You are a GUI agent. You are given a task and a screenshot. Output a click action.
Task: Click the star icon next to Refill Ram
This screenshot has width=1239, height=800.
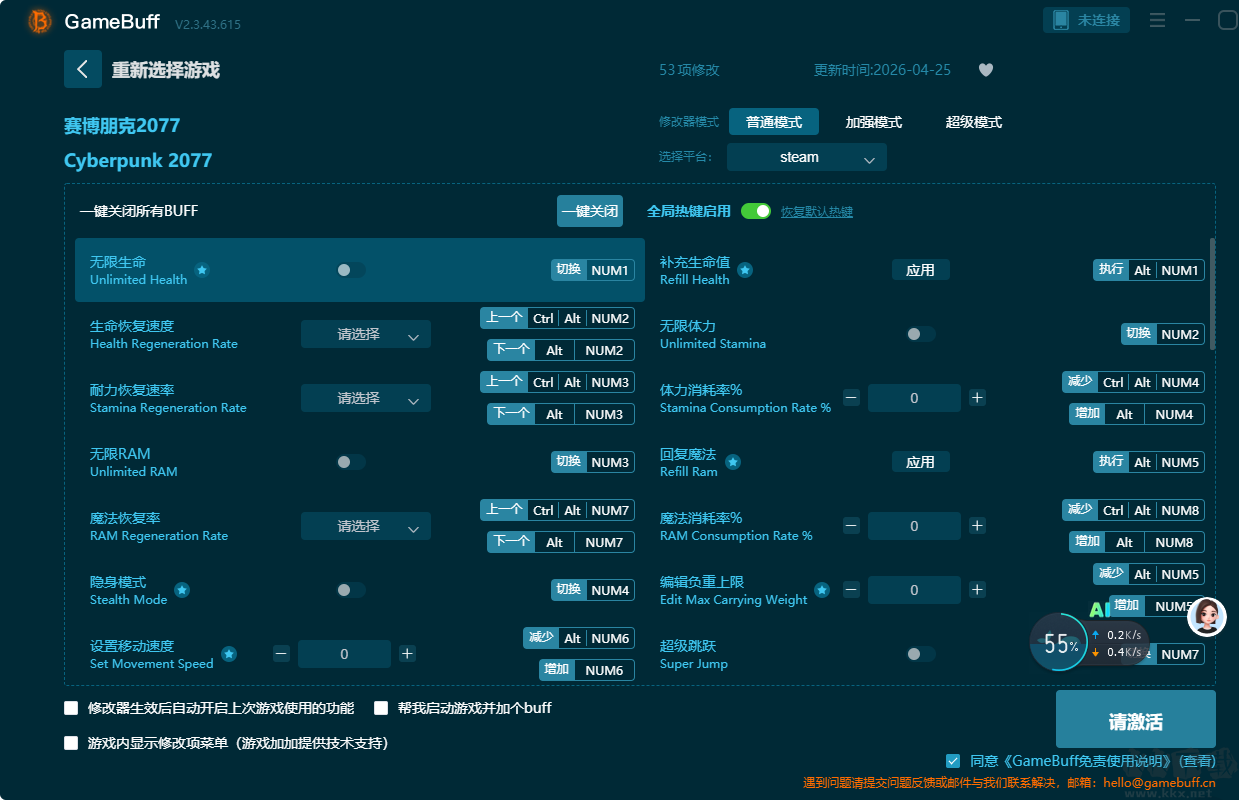click(733, 462)
